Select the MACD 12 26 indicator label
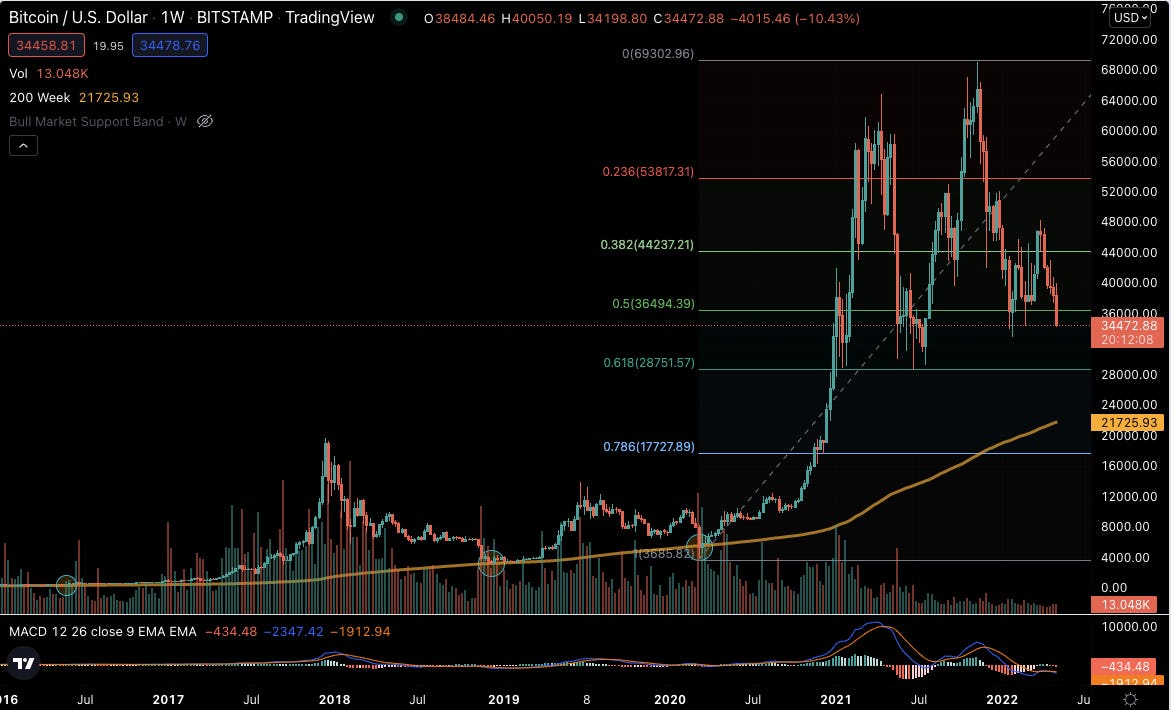Screen dimensions: 1171x710 (x=102, y=632)
